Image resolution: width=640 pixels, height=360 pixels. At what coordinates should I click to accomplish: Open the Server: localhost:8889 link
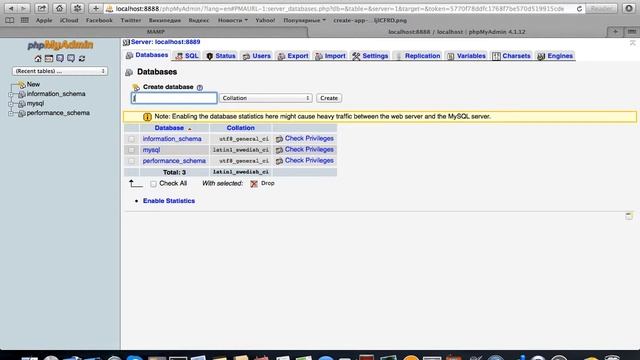[165, 42]
